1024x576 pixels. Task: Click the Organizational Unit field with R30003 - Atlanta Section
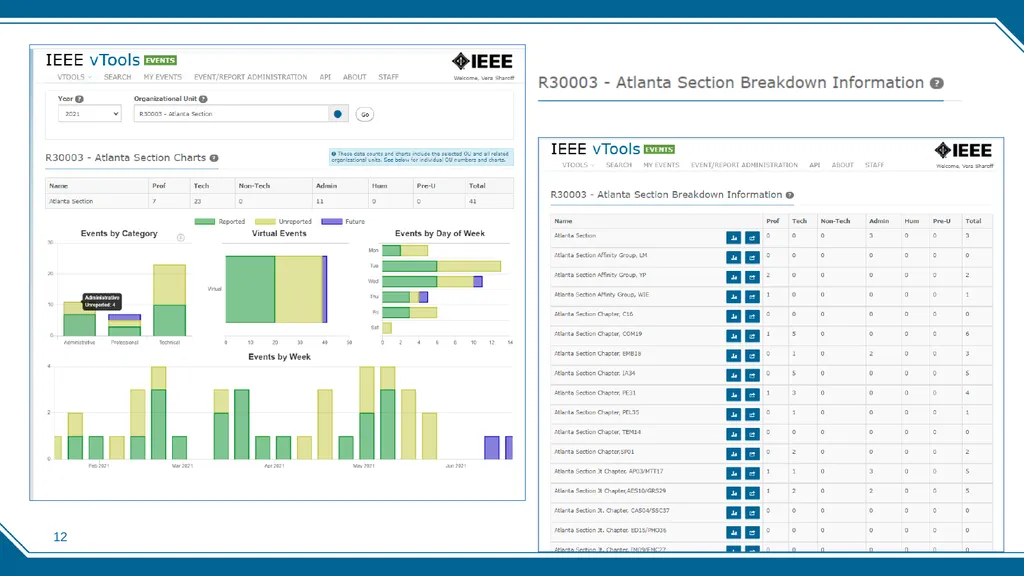(232, 114)
